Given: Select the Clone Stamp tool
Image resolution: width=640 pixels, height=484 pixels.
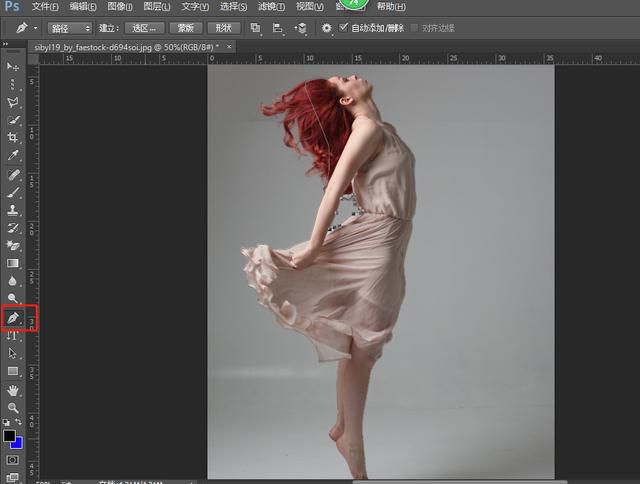Looking at the screenshot, I should [13, 210].
